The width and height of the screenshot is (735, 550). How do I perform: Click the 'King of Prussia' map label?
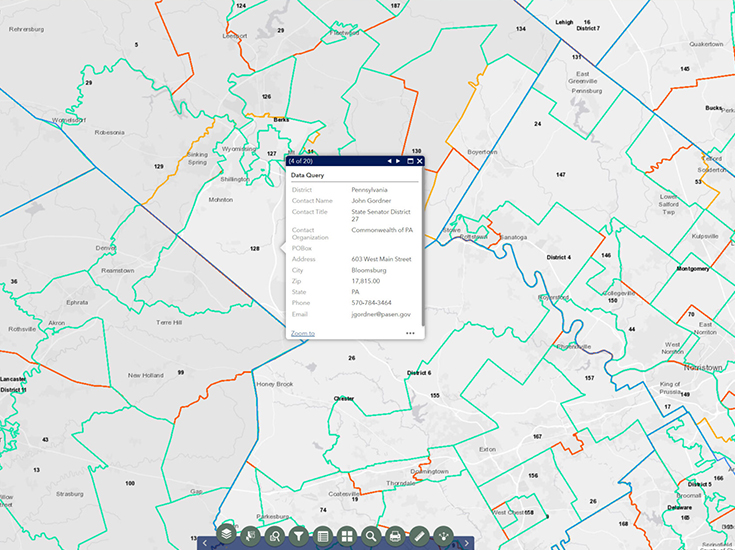click(670, 388)
